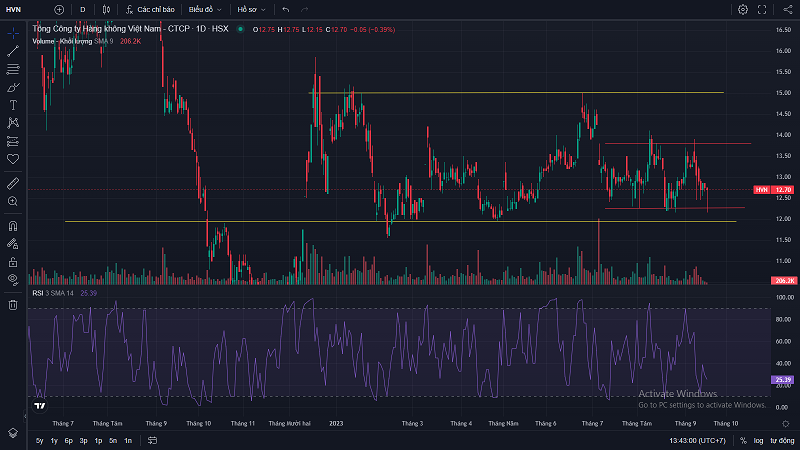Image resolution: width=800 pixels, height=450 pixels.
Task: Open the D timeframe interval selector
Action: point(82,9)
